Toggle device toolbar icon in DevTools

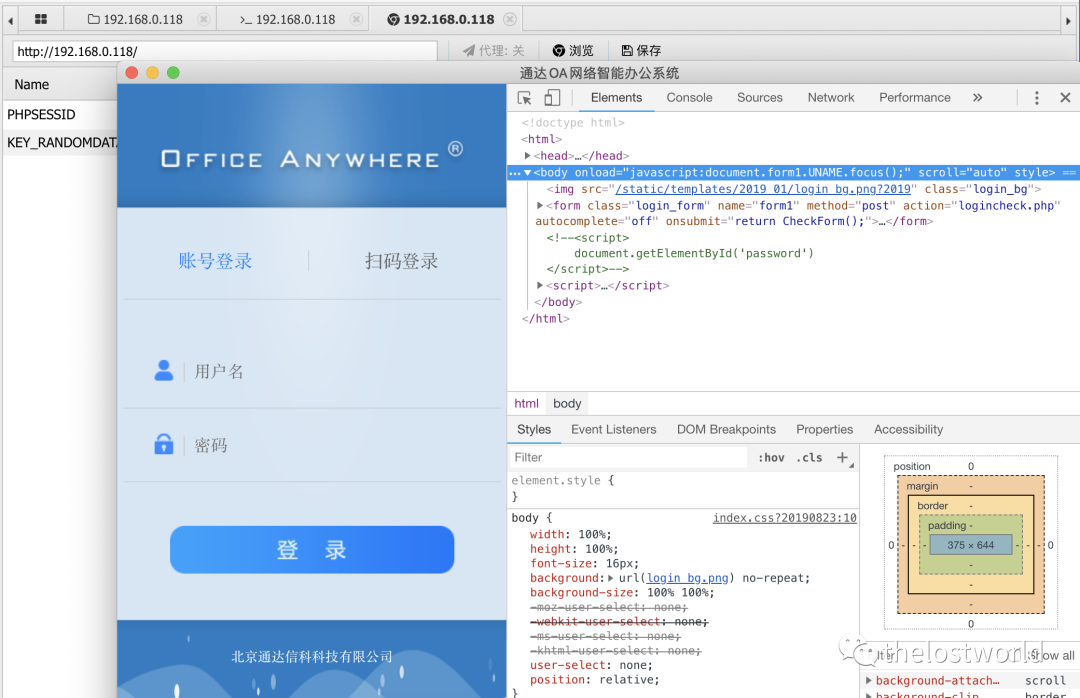tap(552, 98)
